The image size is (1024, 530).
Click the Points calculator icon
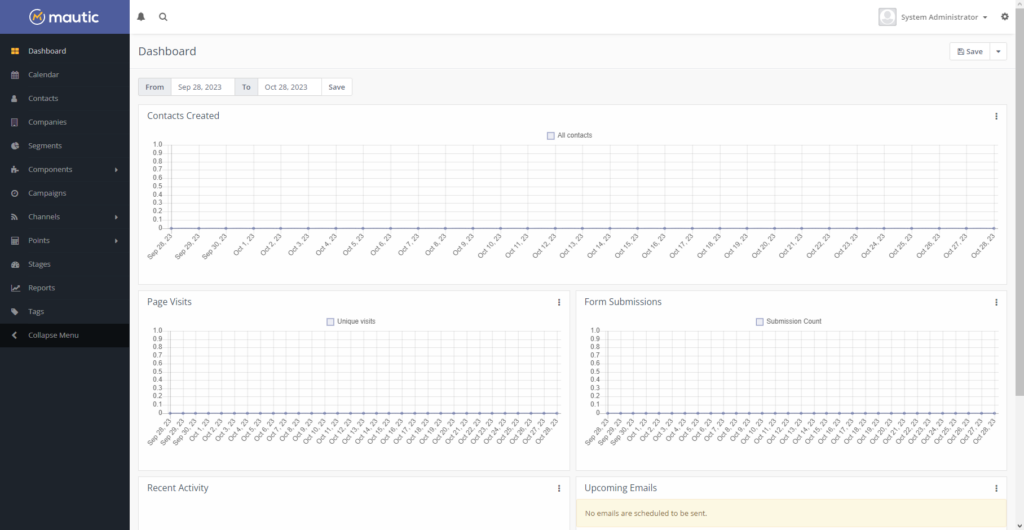tap(15, 241)
